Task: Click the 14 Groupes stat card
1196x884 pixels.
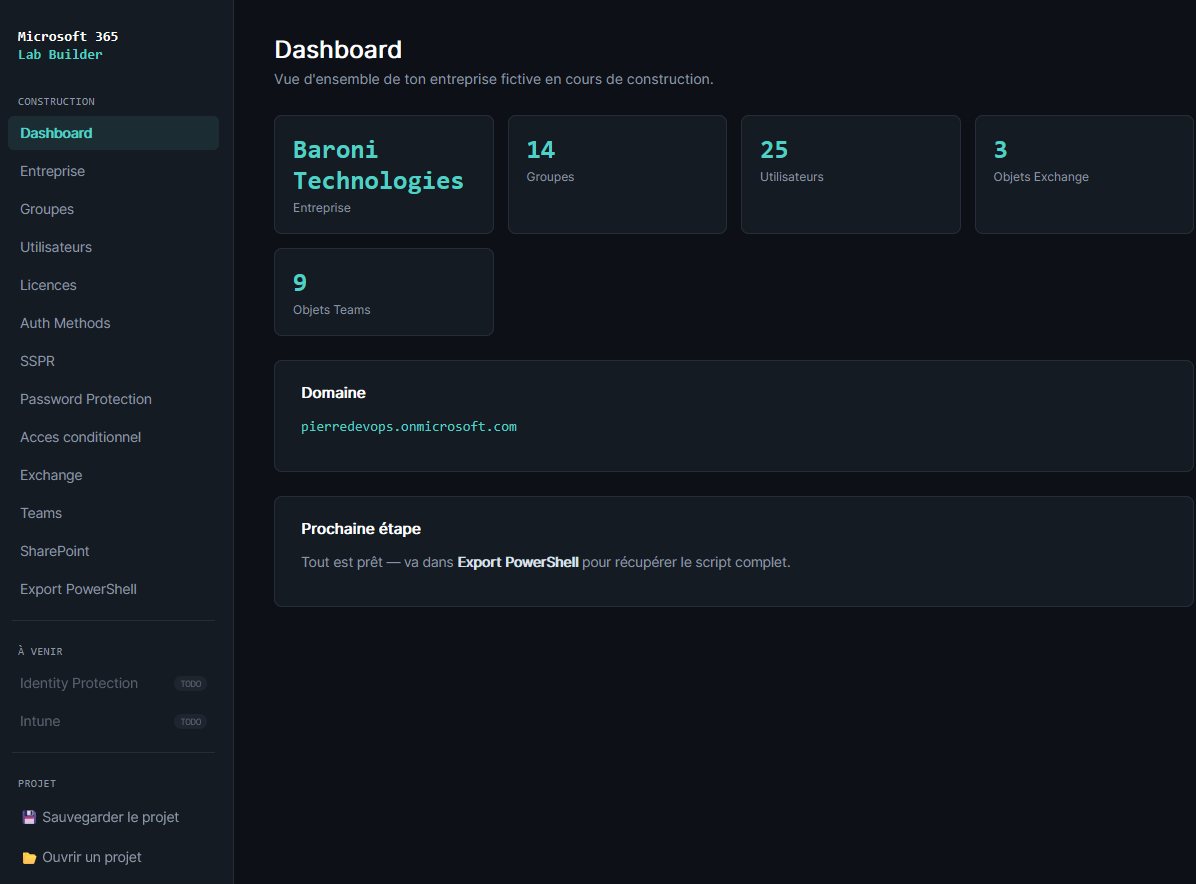Action: click(617, 175)
